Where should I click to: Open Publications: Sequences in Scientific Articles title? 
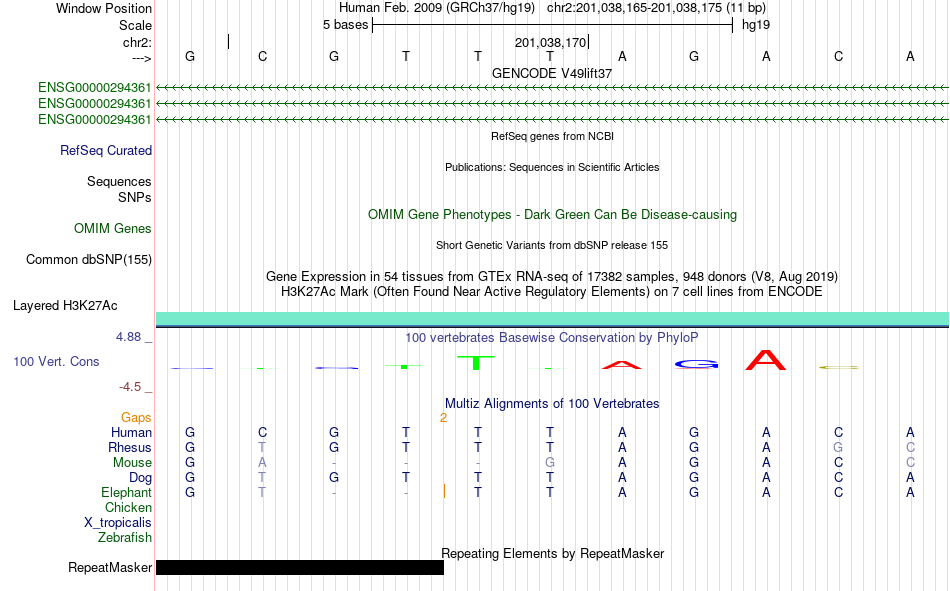click(x=552, y=167)
